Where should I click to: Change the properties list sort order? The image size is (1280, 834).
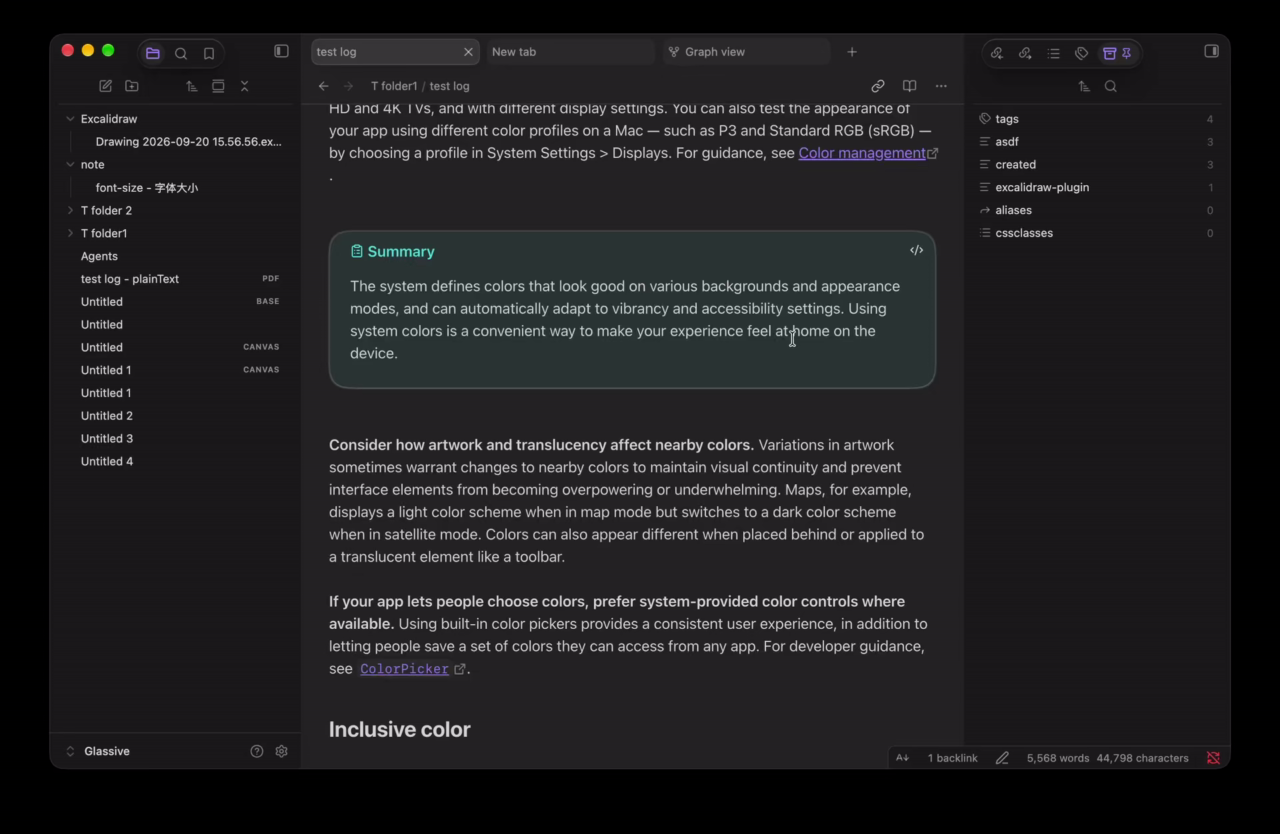[x=1084, y=86]
